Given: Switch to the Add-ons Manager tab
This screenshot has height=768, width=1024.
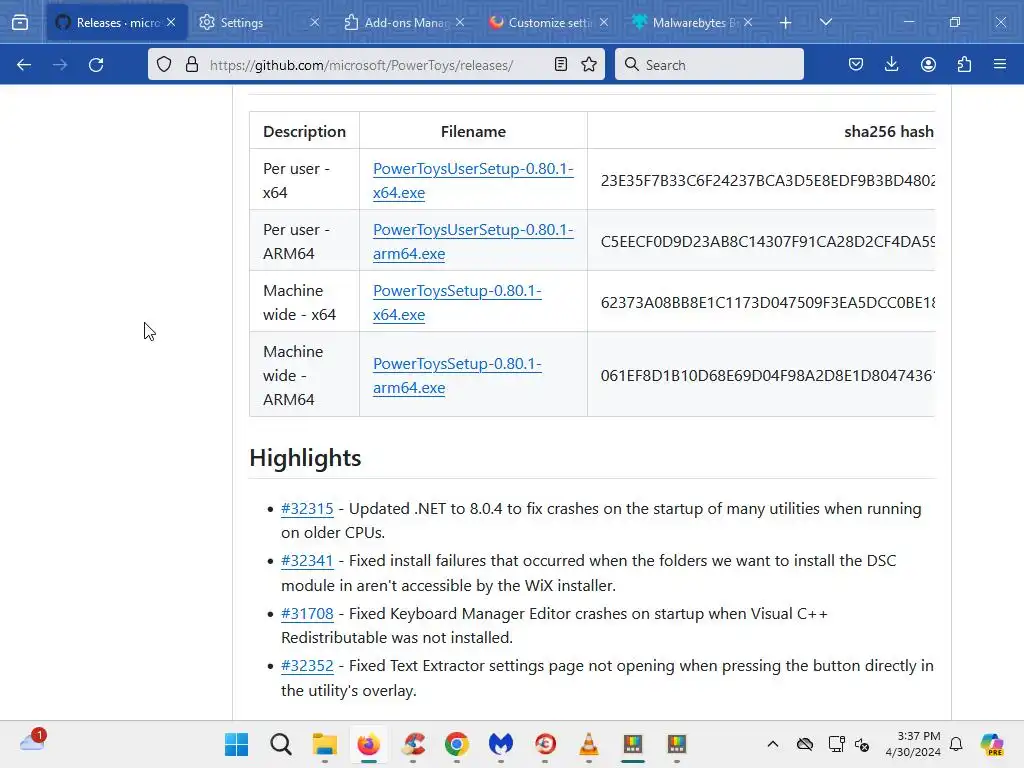Looking at the screenshot, I should coord(405,22).
